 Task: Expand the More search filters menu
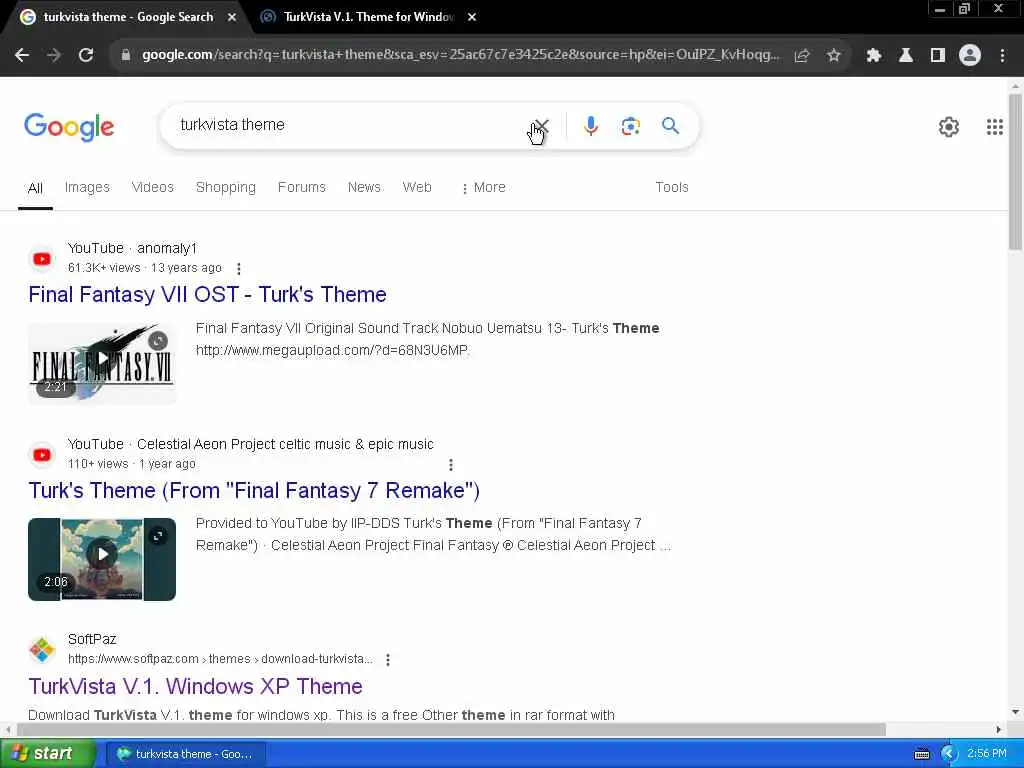(x=483, y=187)
